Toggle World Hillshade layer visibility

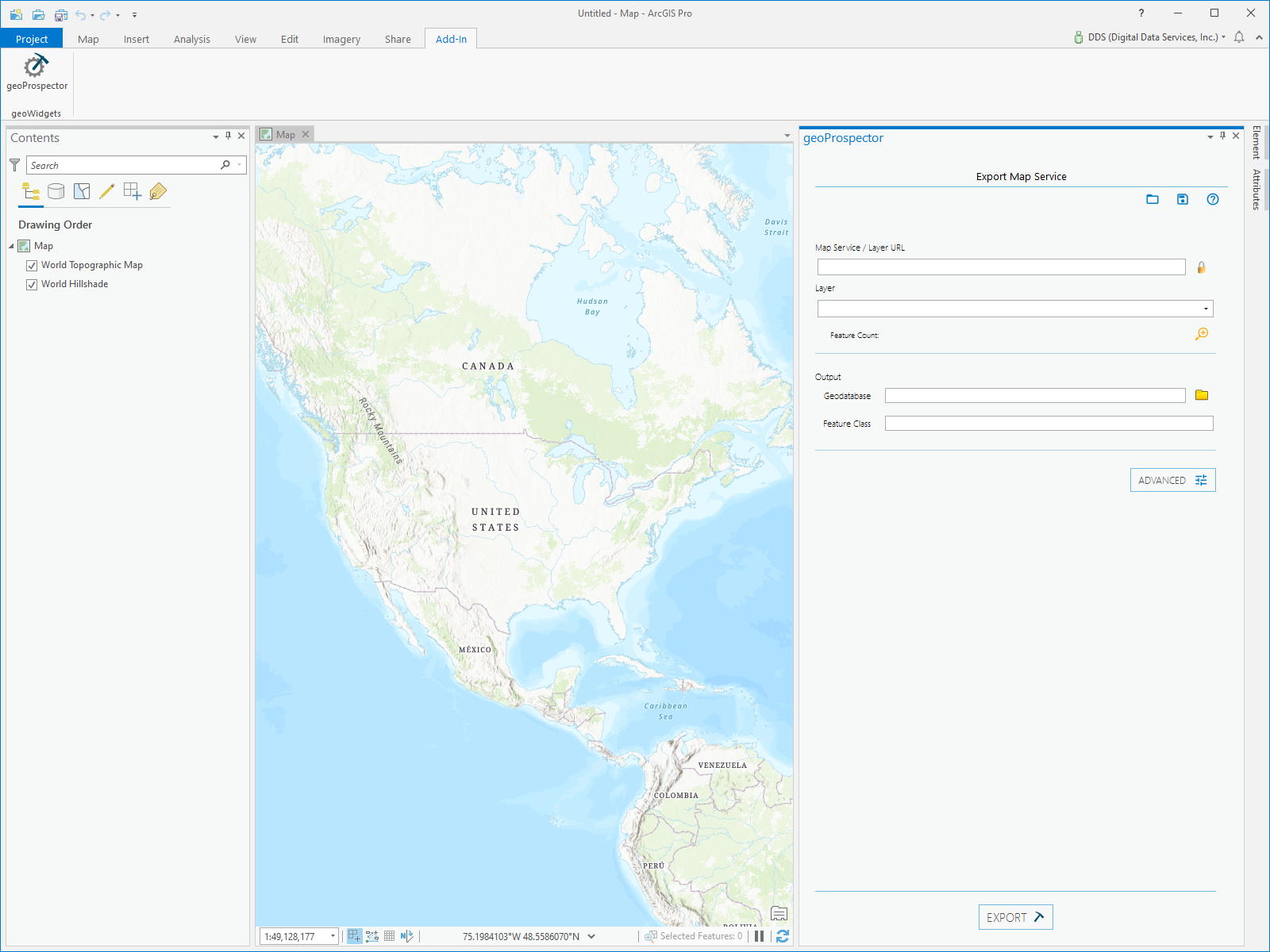click(32, 285)
